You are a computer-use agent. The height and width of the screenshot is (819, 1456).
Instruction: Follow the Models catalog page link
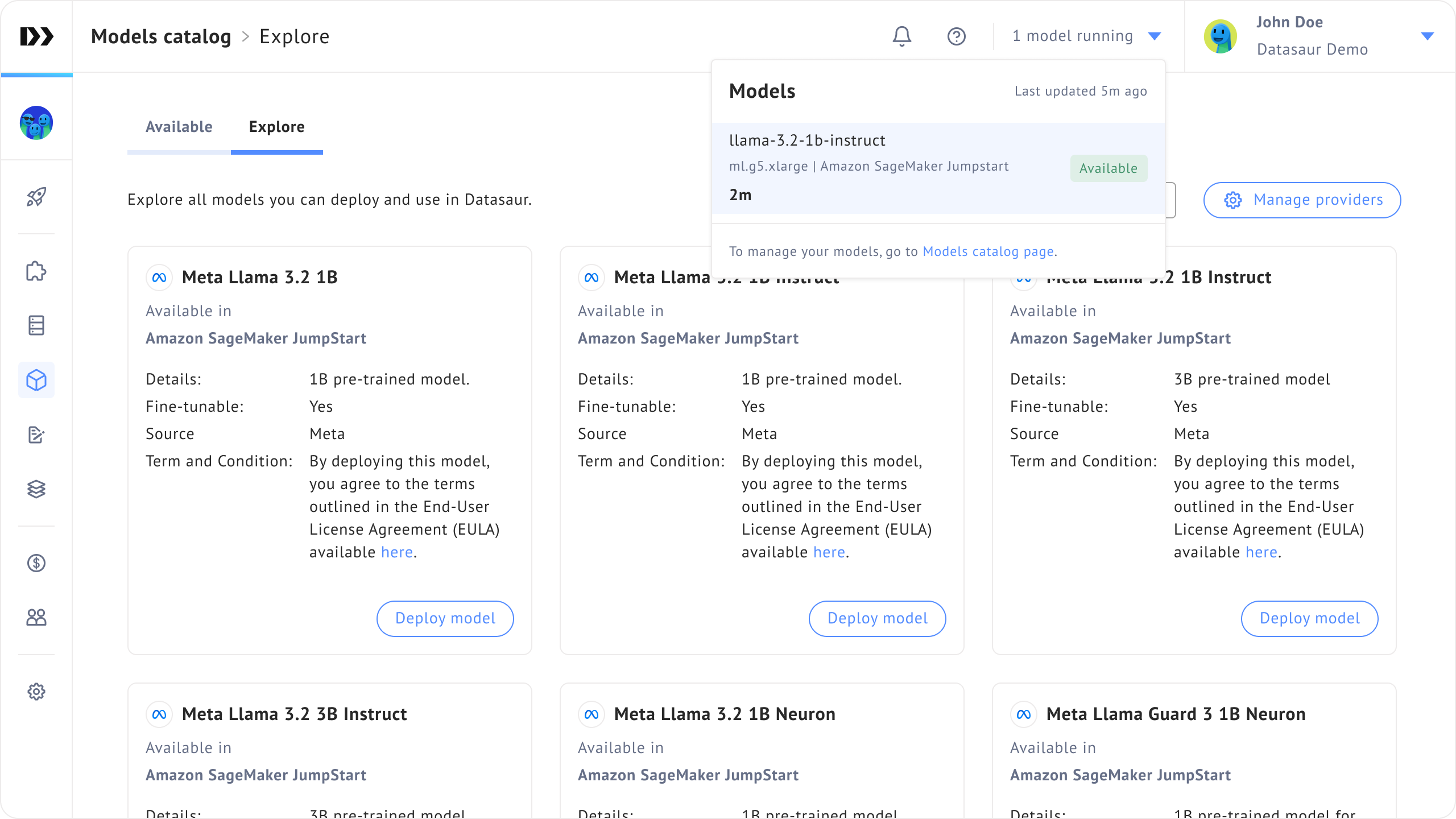[x=988, y=251]
